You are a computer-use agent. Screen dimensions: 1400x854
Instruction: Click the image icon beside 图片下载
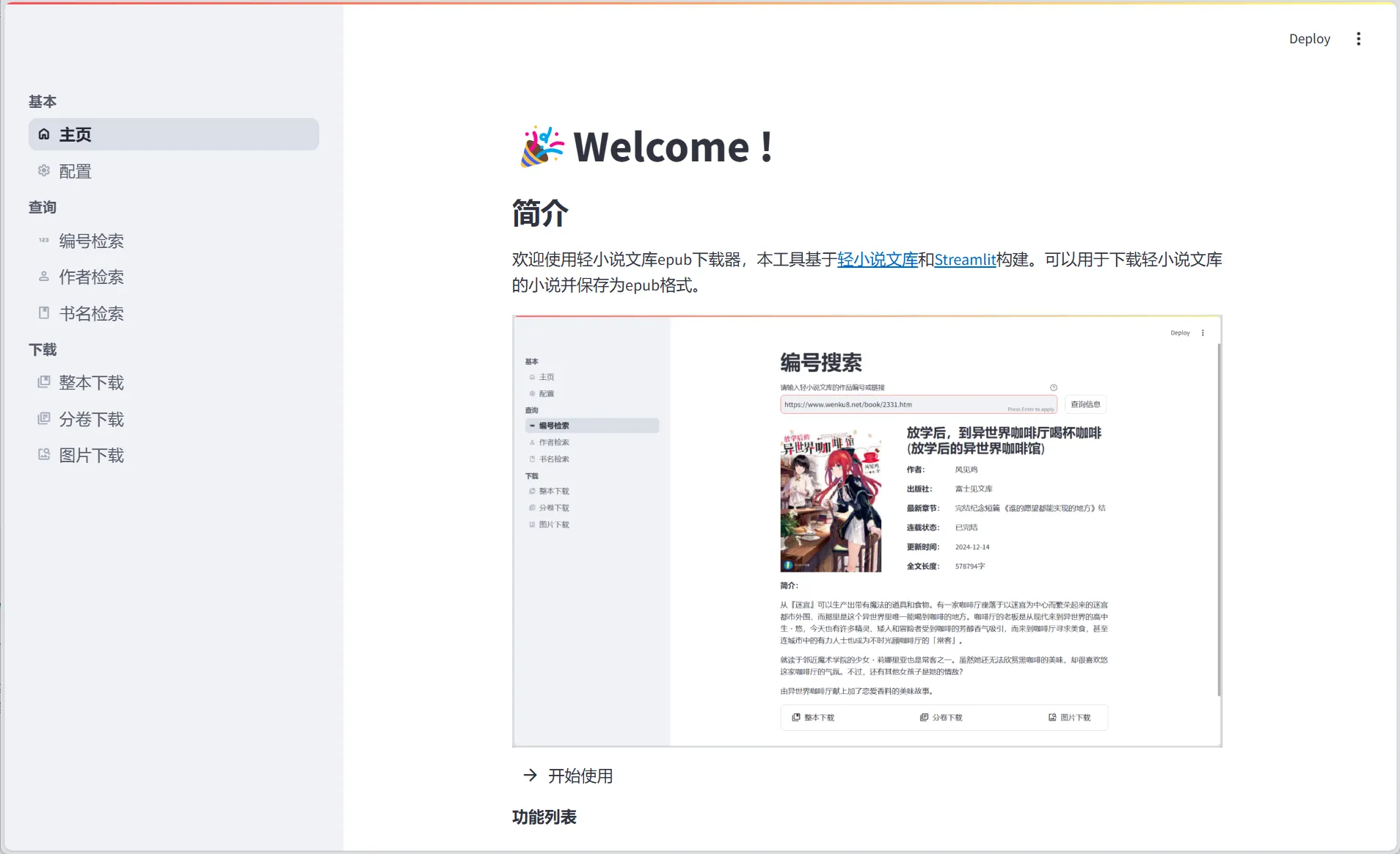pyautogui.click(x=44, y=455)
